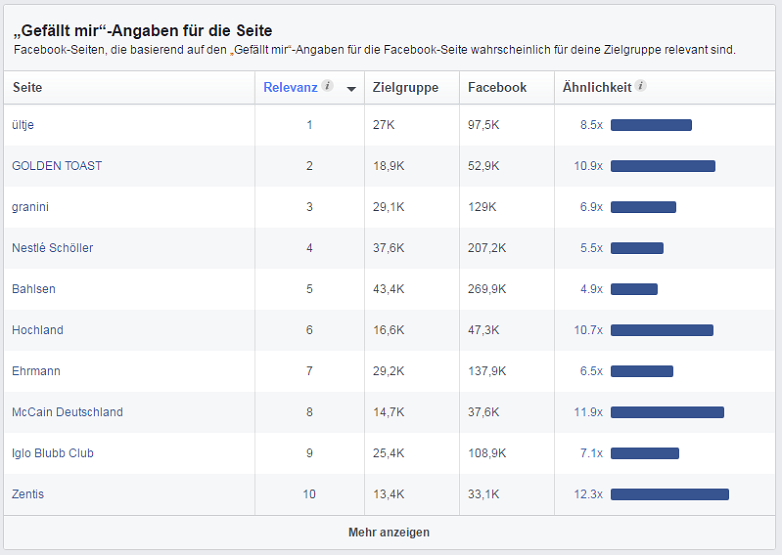Open the Nestlé Schöller page link

point(52,248)
